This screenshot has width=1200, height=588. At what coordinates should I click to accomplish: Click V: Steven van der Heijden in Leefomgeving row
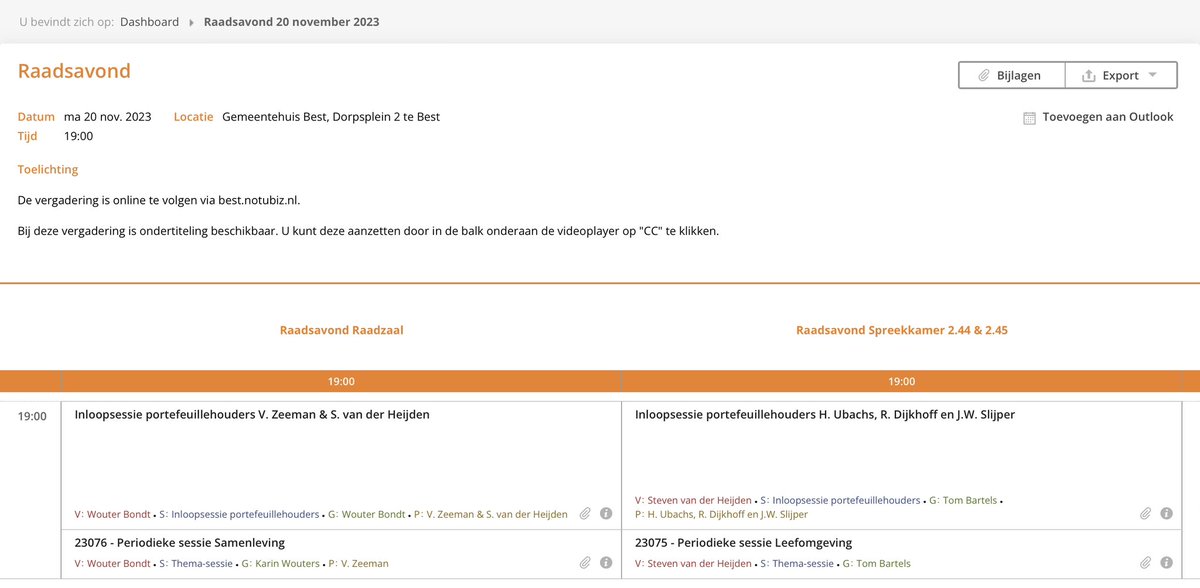693,564
